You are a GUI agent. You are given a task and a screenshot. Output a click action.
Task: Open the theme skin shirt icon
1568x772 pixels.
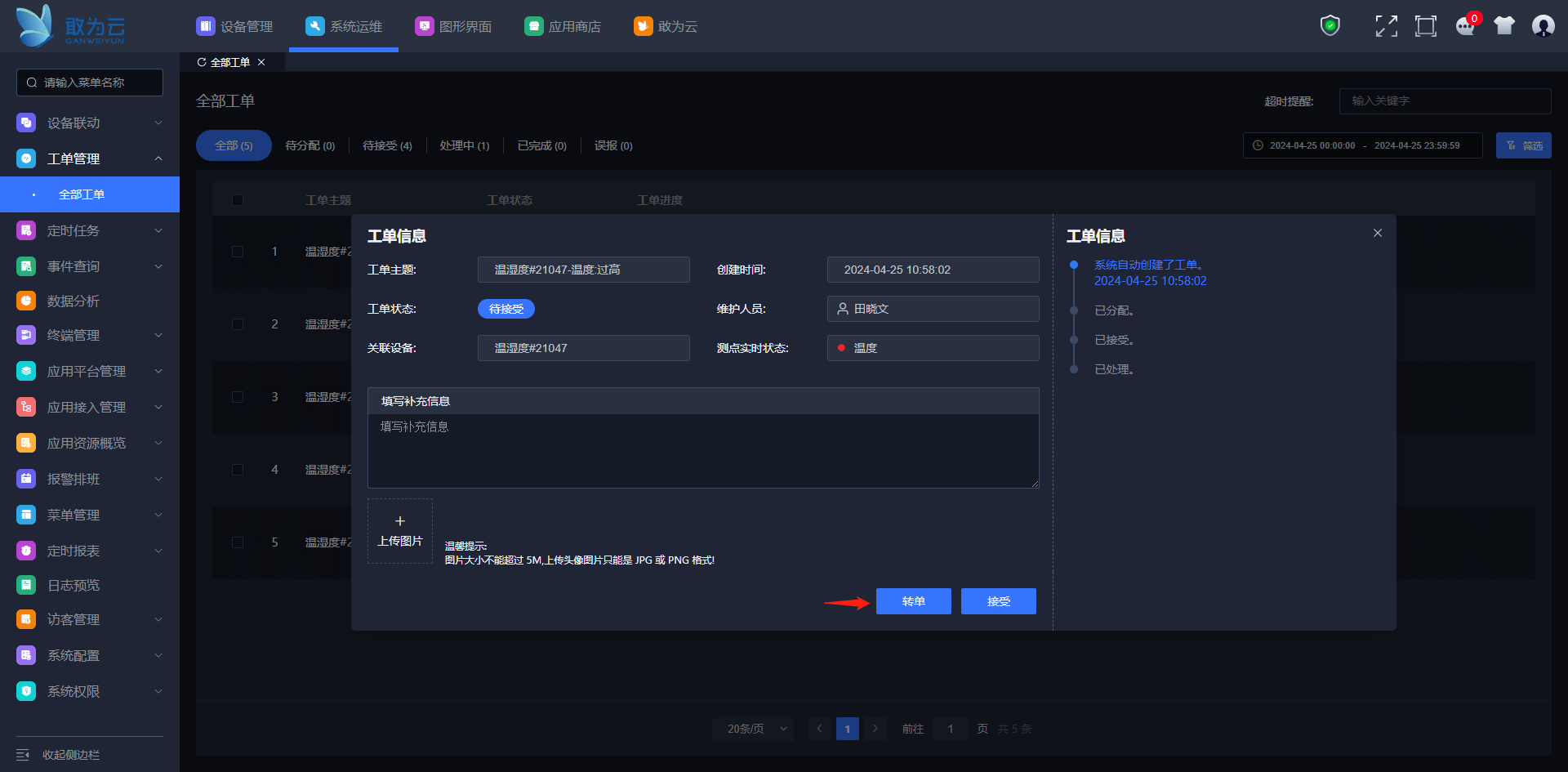[1503, 26]
